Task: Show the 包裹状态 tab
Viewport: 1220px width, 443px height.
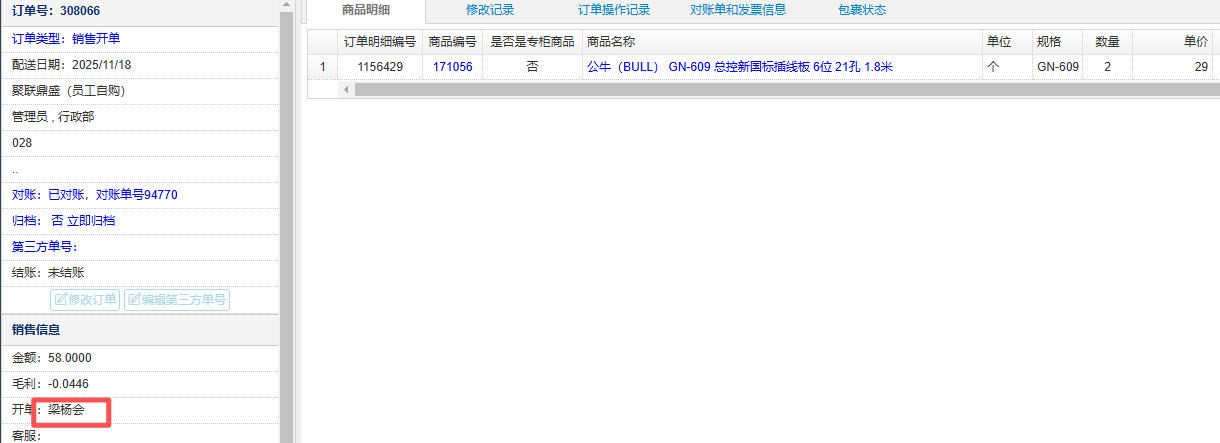Action: [862, 10]
